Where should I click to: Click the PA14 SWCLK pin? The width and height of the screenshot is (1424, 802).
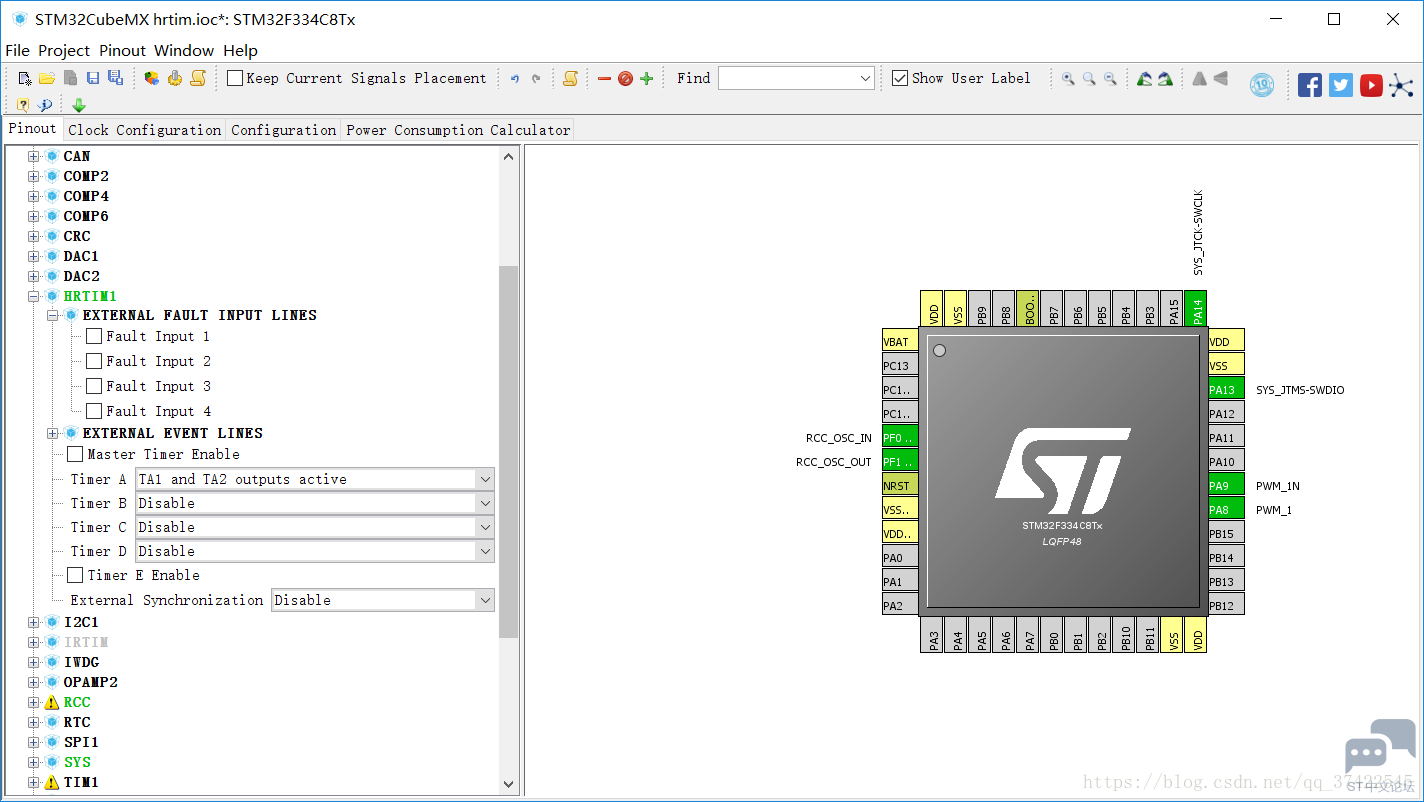click(1196, 309)
